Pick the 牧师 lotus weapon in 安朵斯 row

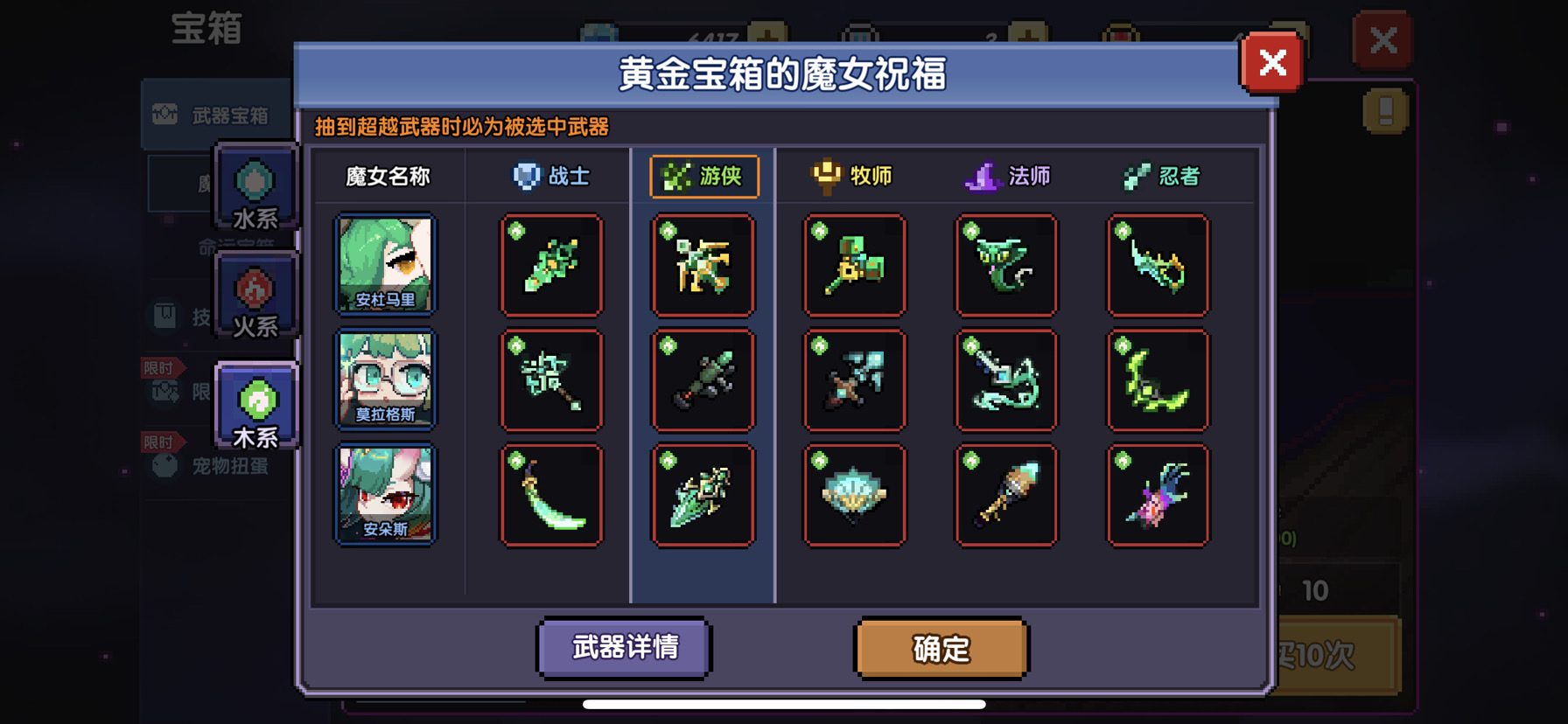point(855,496)
